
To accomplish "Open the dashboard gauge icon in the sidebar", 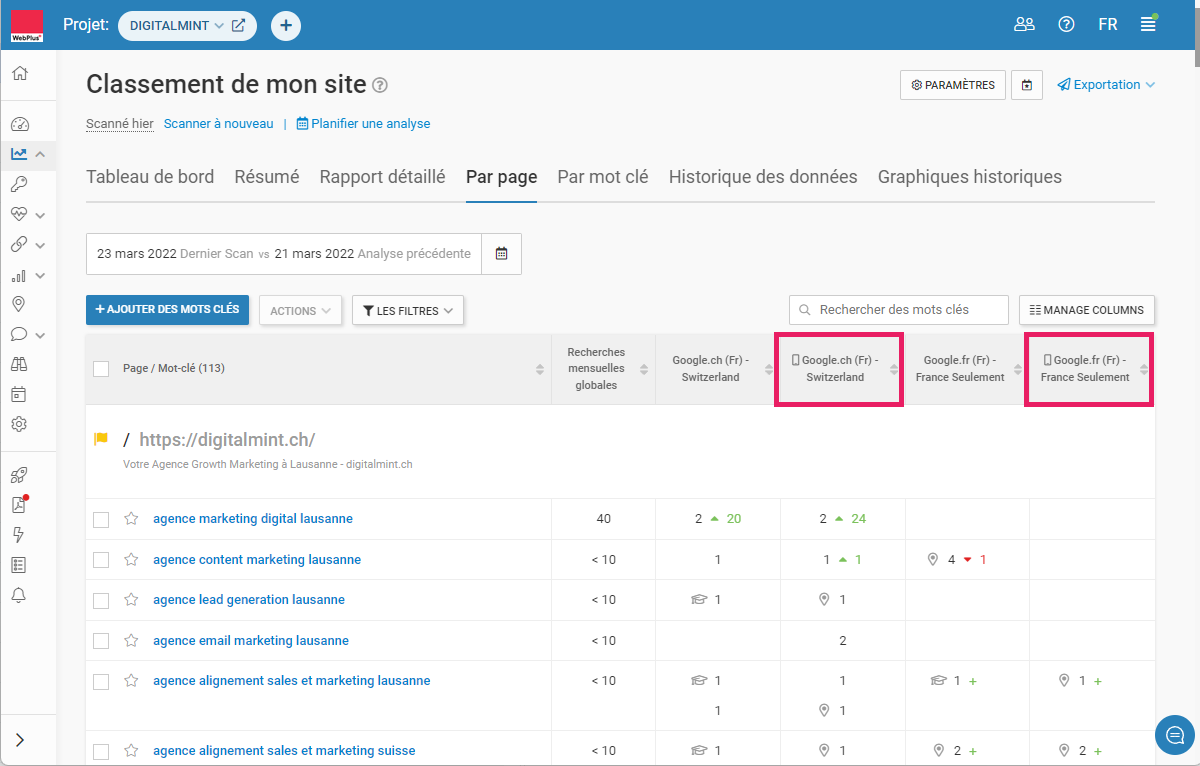I will pyautogui.click(x=19, y=125).
